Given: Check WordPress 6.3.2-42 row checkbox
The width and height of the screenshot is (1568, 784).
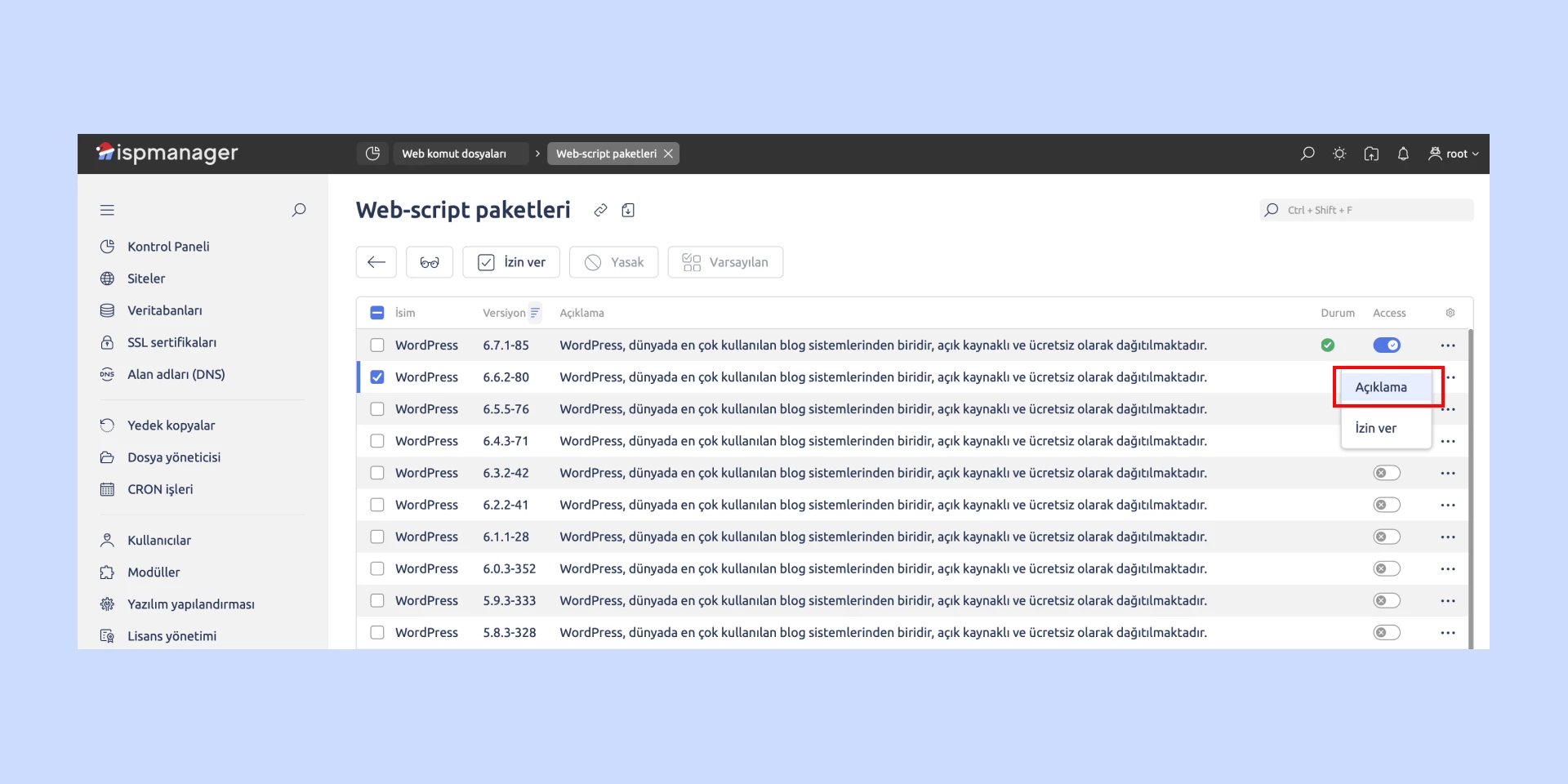Looking at the screenshot, I should point(377,473).
